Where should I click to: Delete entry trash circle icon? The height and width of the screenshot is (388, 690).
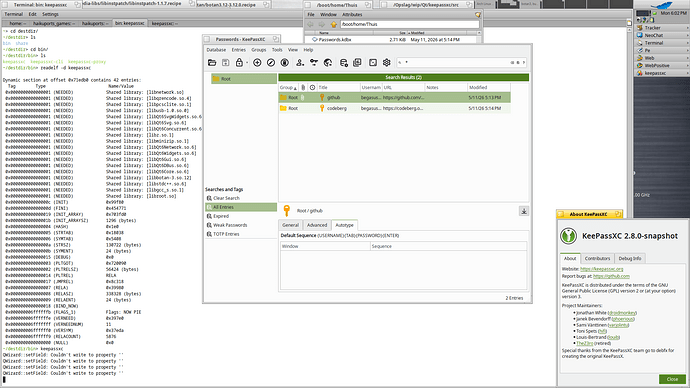click(285, 62)
